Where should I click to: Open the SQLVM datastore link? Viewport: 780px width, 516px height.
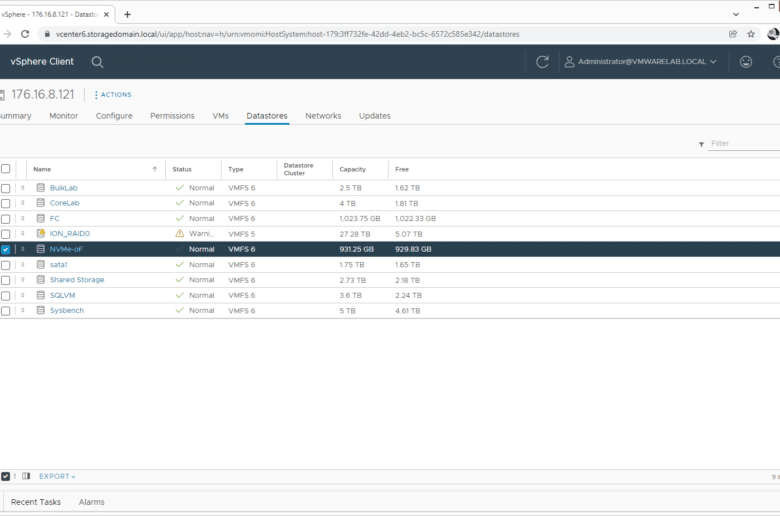point(63,295)
